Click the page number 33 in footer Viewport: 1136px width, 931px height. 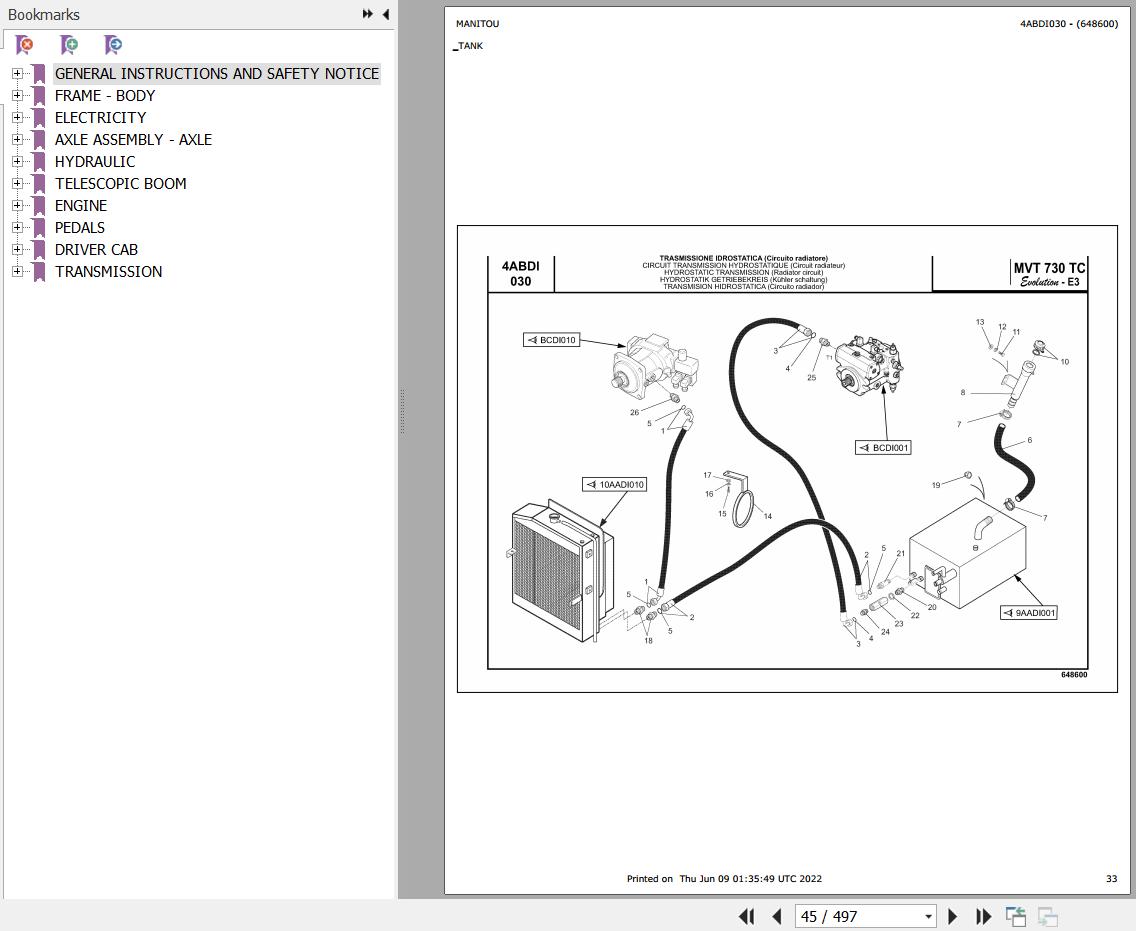pos(1111,879)
